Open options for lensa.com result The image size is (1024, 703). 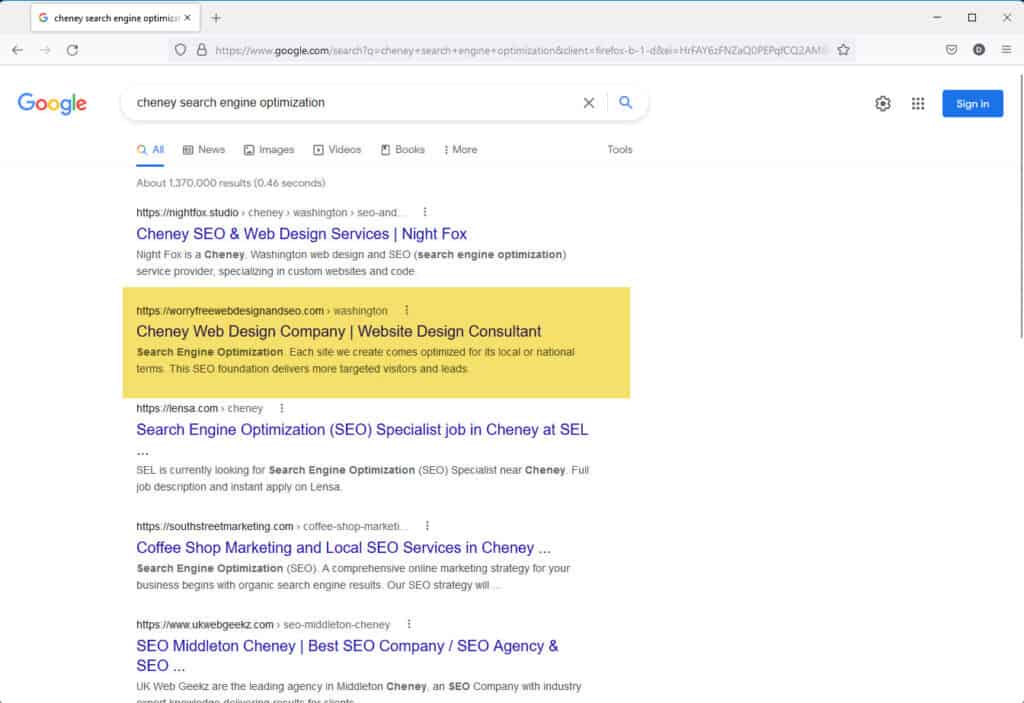pyautogui.click(x=281, y=408)
